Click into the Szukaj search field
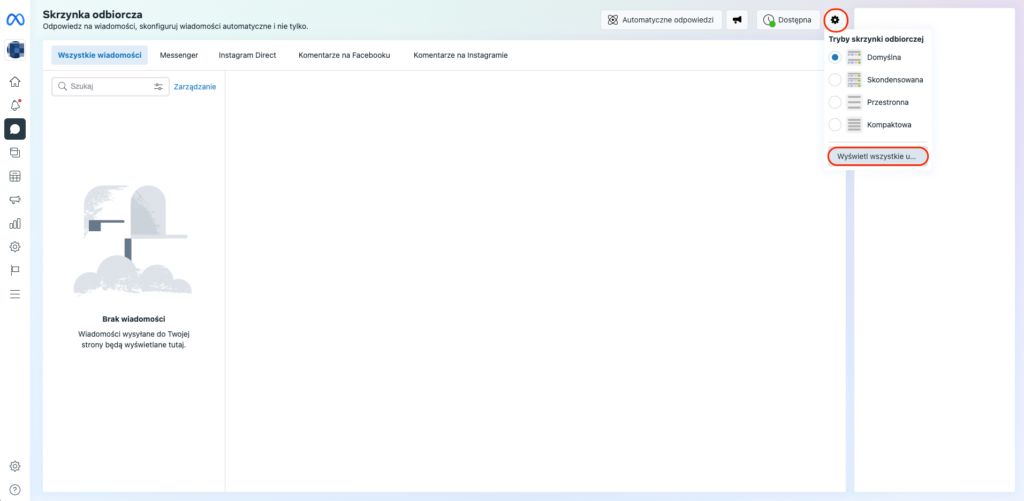 pos(105,87)
